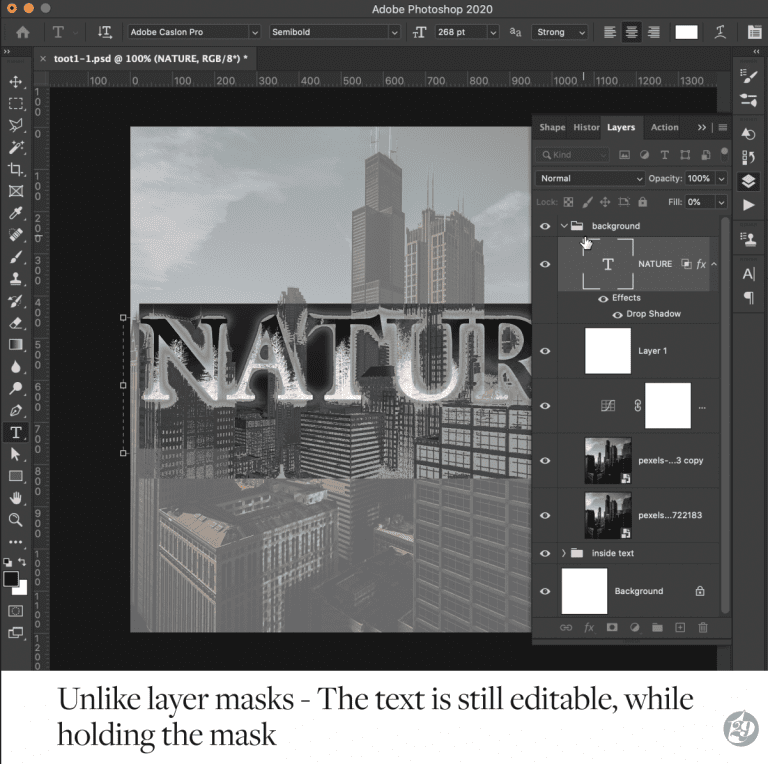Image resolution: width=768 pixels, height=764 pixels.
Task: Select the Zoom tool
Action: pyautogui.click(x=16, y=520)
